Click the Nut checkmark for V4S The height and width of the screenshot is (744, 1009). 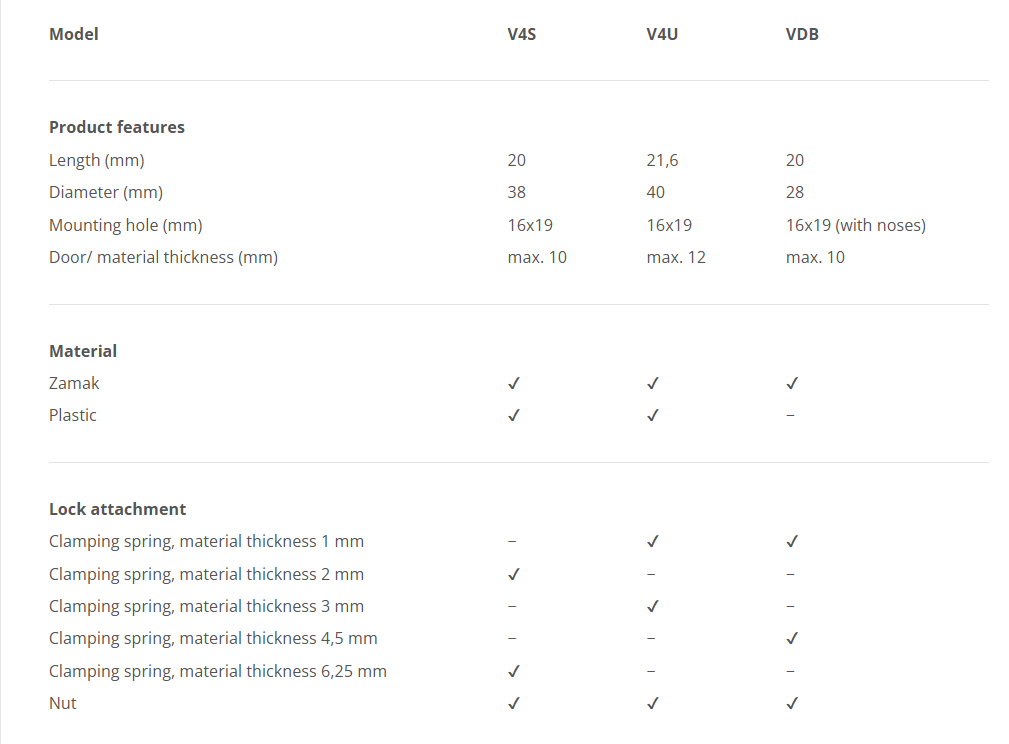(x=514, y=703)
